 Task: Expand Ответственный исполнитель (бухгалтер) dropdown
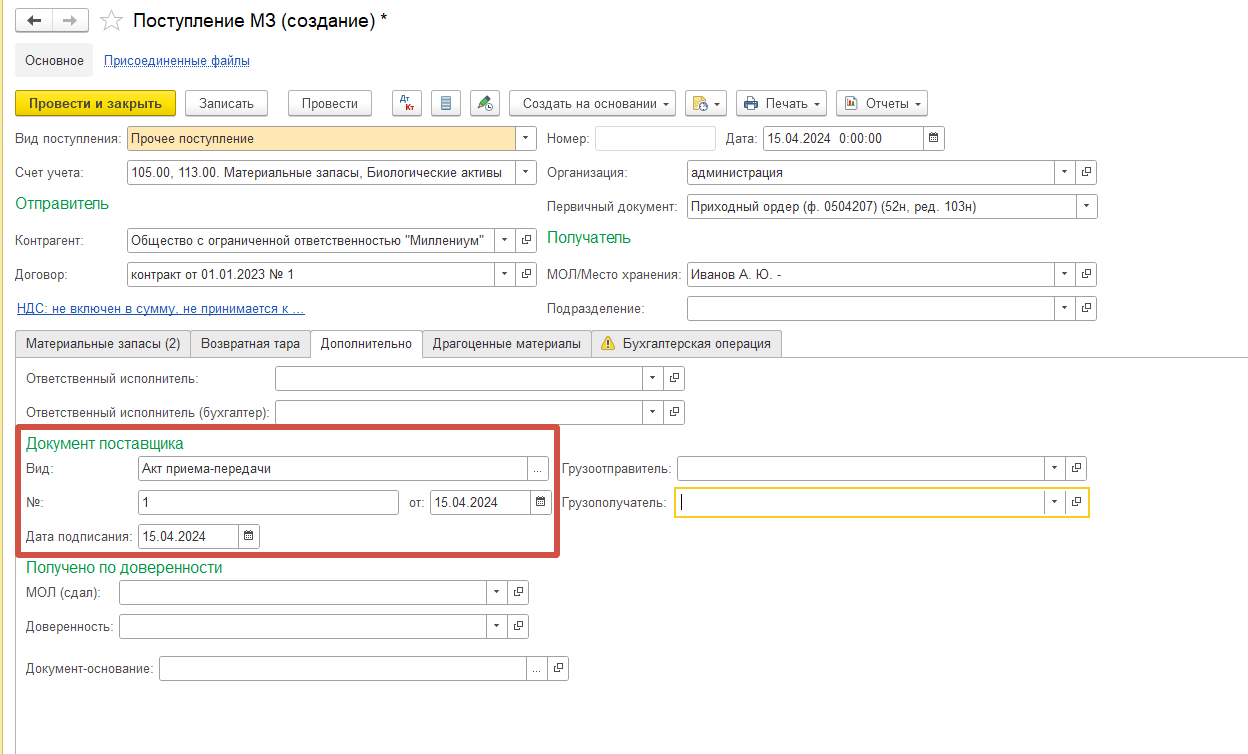coord(654,412)
